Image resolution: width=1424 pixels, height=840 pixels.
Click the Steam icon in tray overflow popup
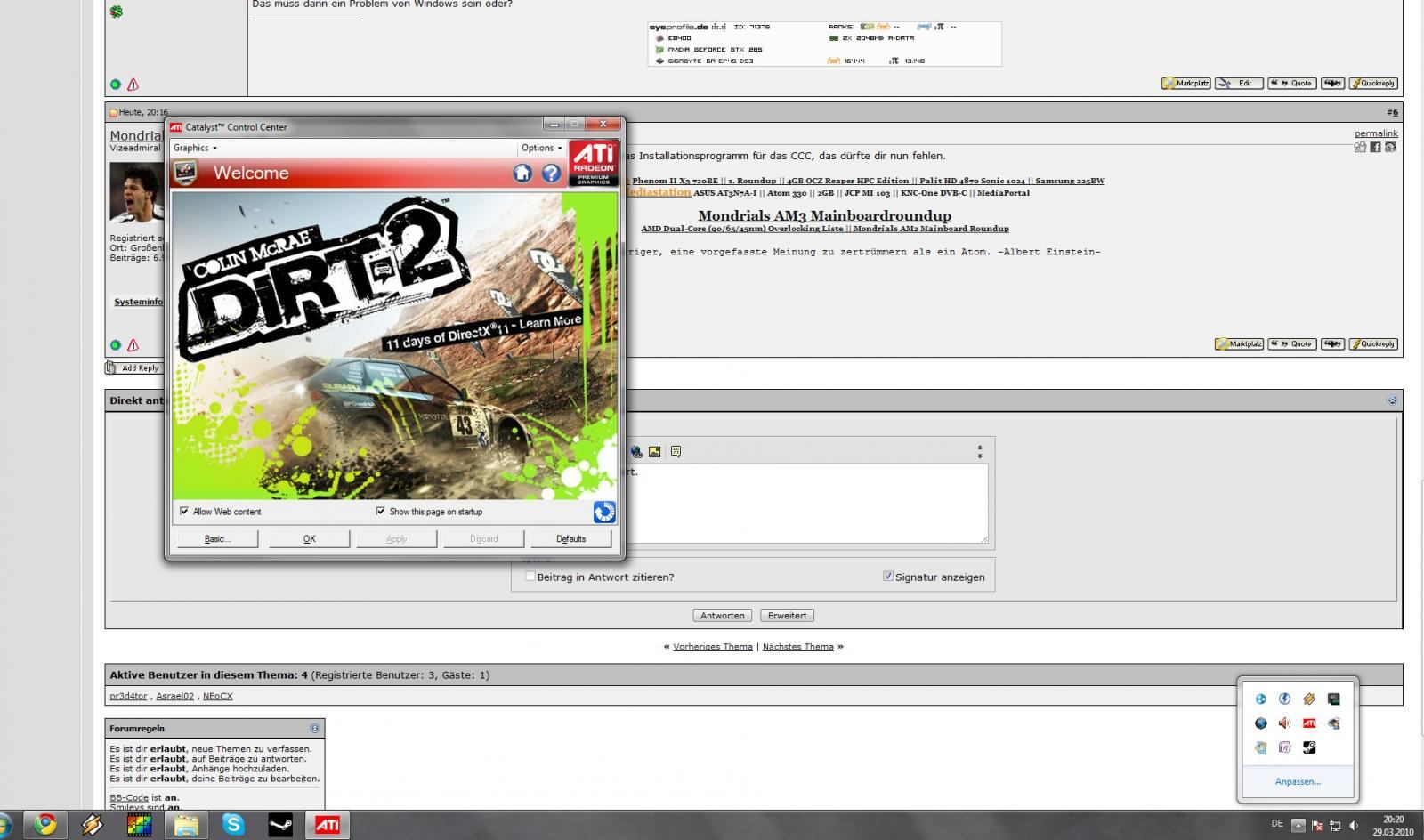pyautogui.click(x=1309, y=747)
